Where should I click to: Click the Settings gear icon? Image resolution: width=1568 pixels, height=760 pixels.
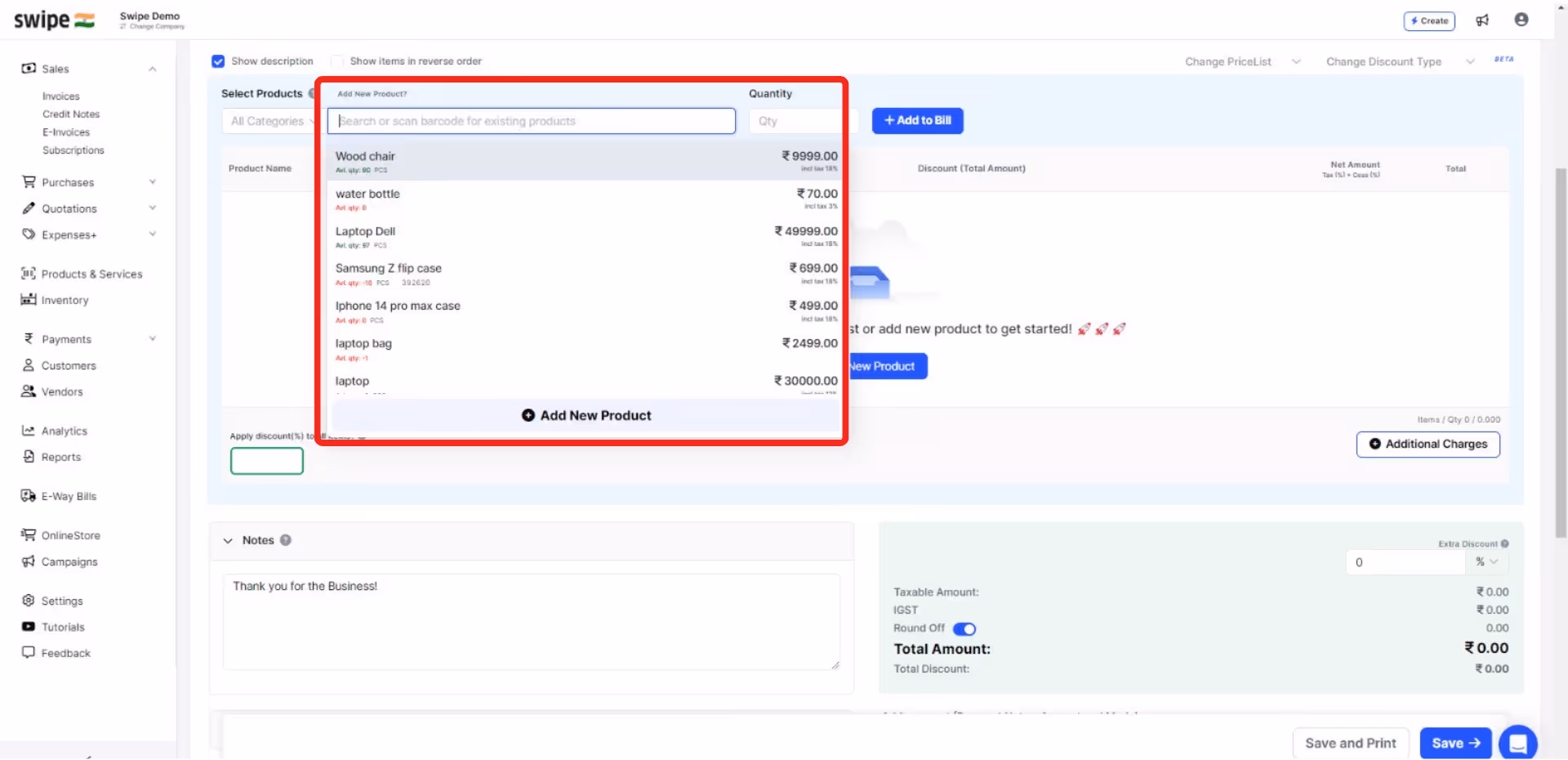(x=29, y=601)
